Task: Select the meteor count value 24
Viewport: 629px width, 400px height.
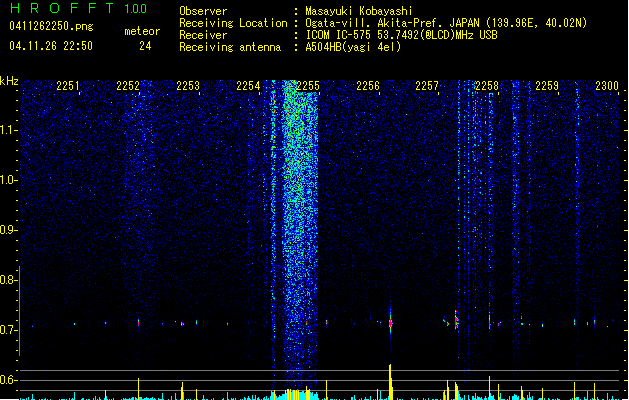Action: pyautogui.click(x=145, y=46)
